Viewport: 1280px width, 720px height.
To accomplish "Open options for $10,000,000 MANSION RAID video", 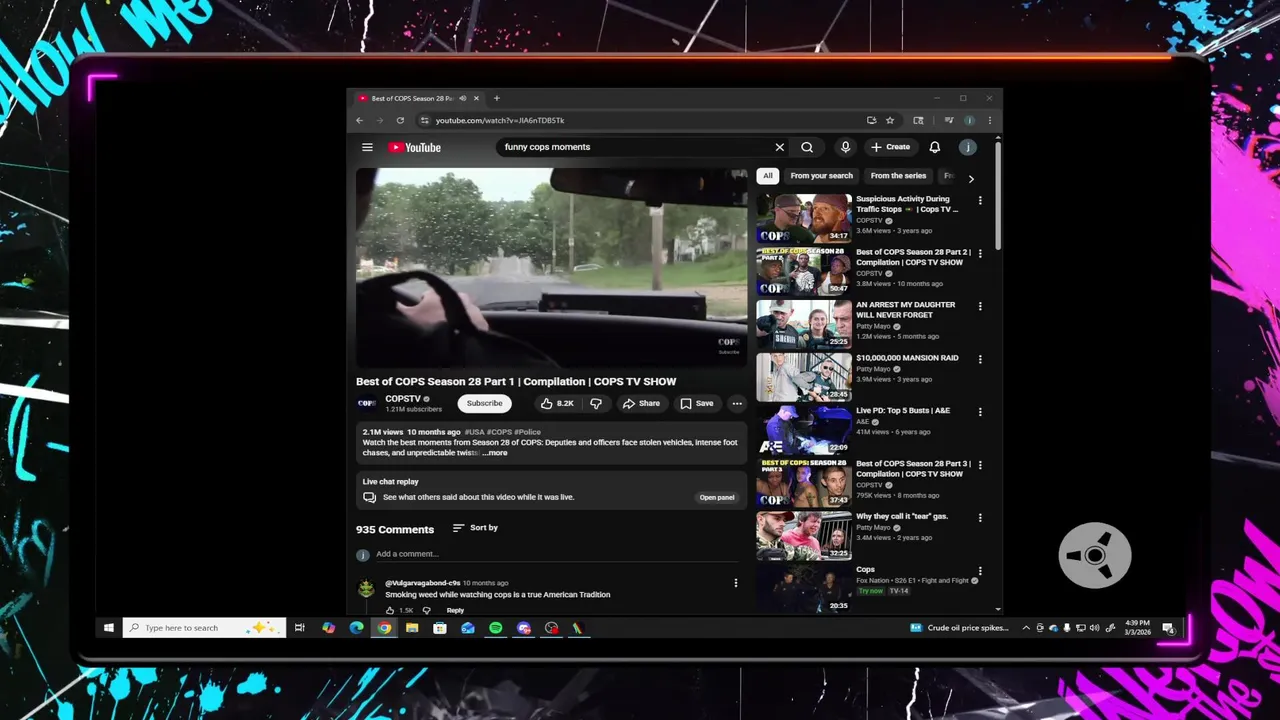I will (x=980, y=359).
